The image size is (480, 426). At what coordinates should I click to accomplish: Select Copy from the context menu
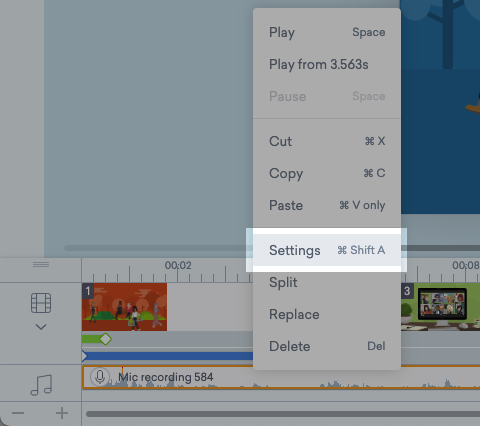tap(327, 173)
